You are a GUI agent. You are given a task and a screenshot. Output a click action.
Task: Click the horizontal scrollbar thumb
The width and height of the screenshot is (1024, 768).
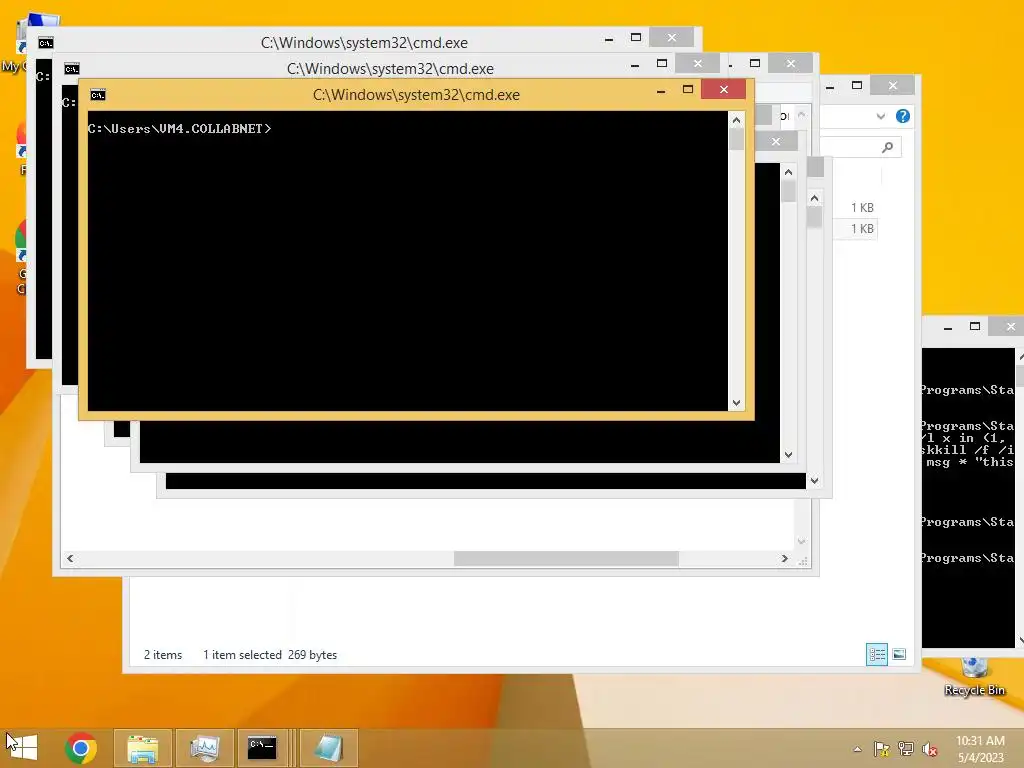point(566,558)
